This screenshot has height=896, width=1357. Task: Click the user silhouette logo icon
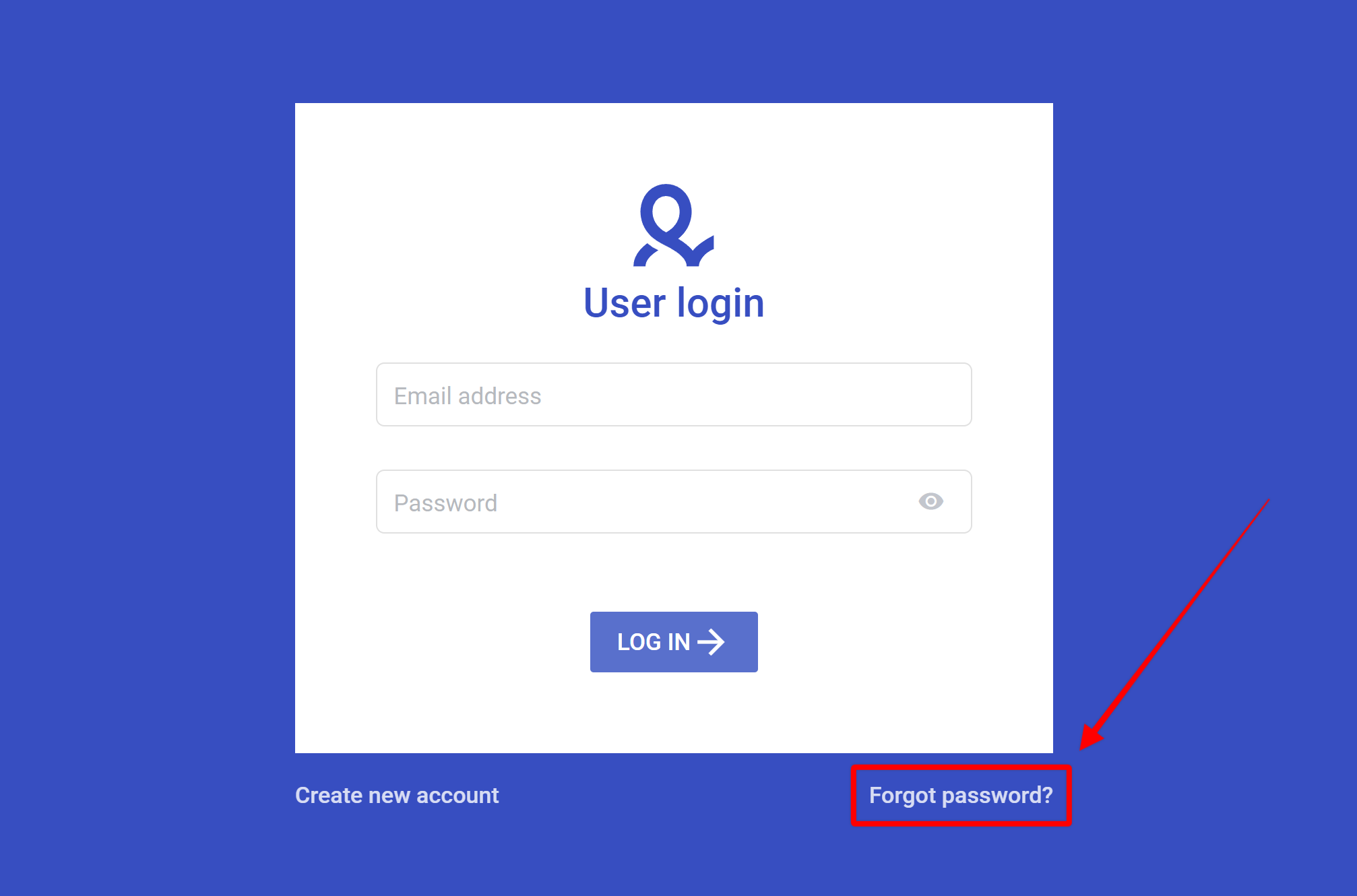pyautogui.click(x=673, y=225)
